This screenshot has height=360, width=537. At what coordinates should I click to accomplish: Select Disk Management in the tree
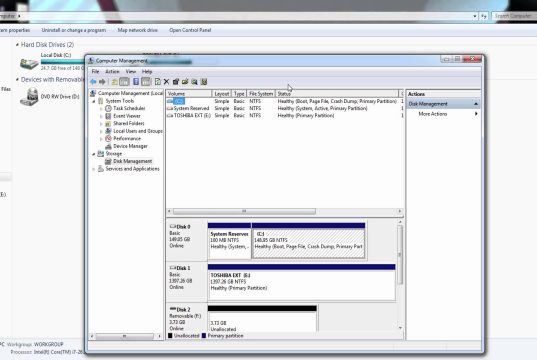click(133, 161)
